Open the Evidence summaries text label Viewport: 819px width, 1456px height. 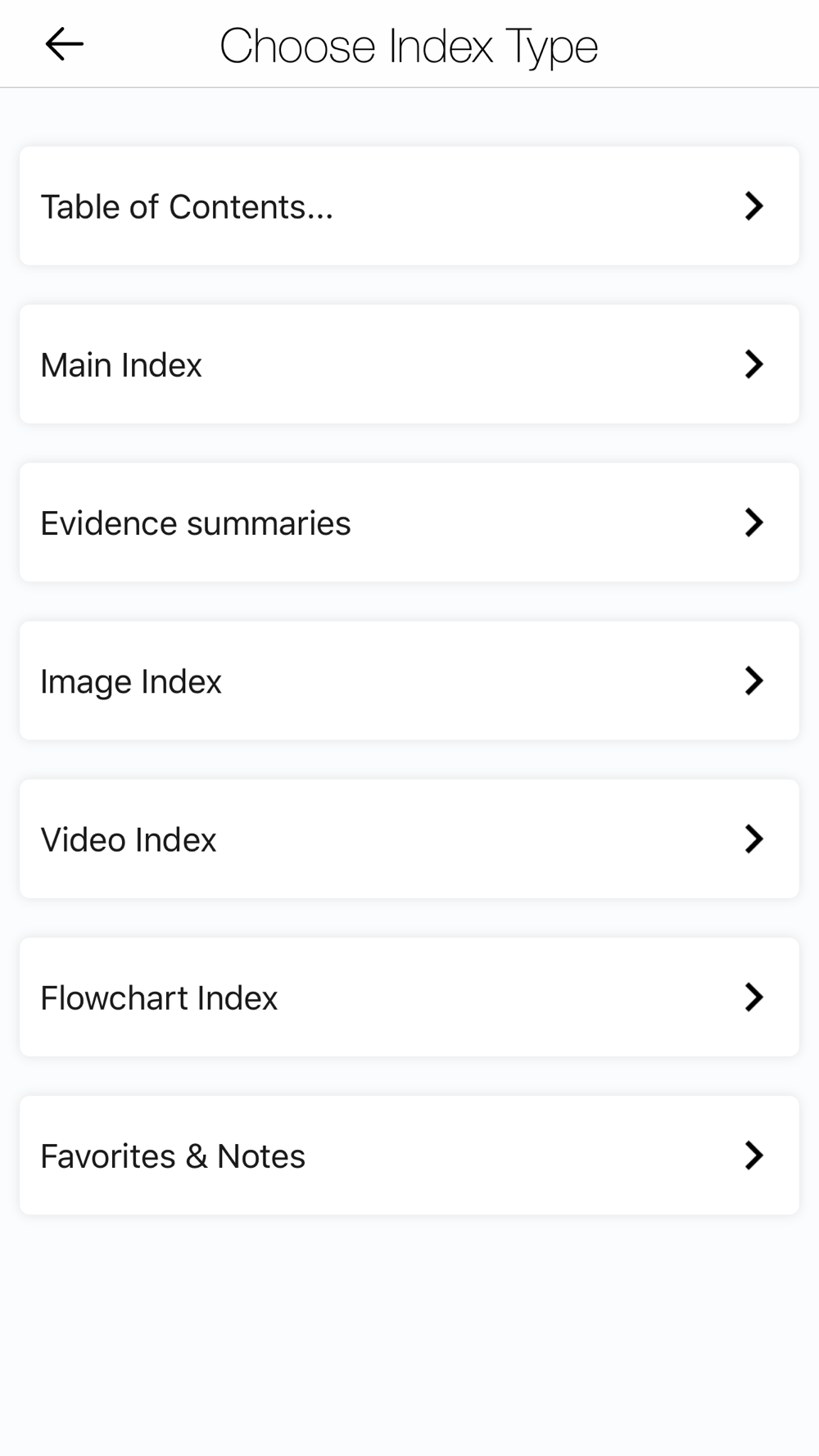[x=196, y=523]
